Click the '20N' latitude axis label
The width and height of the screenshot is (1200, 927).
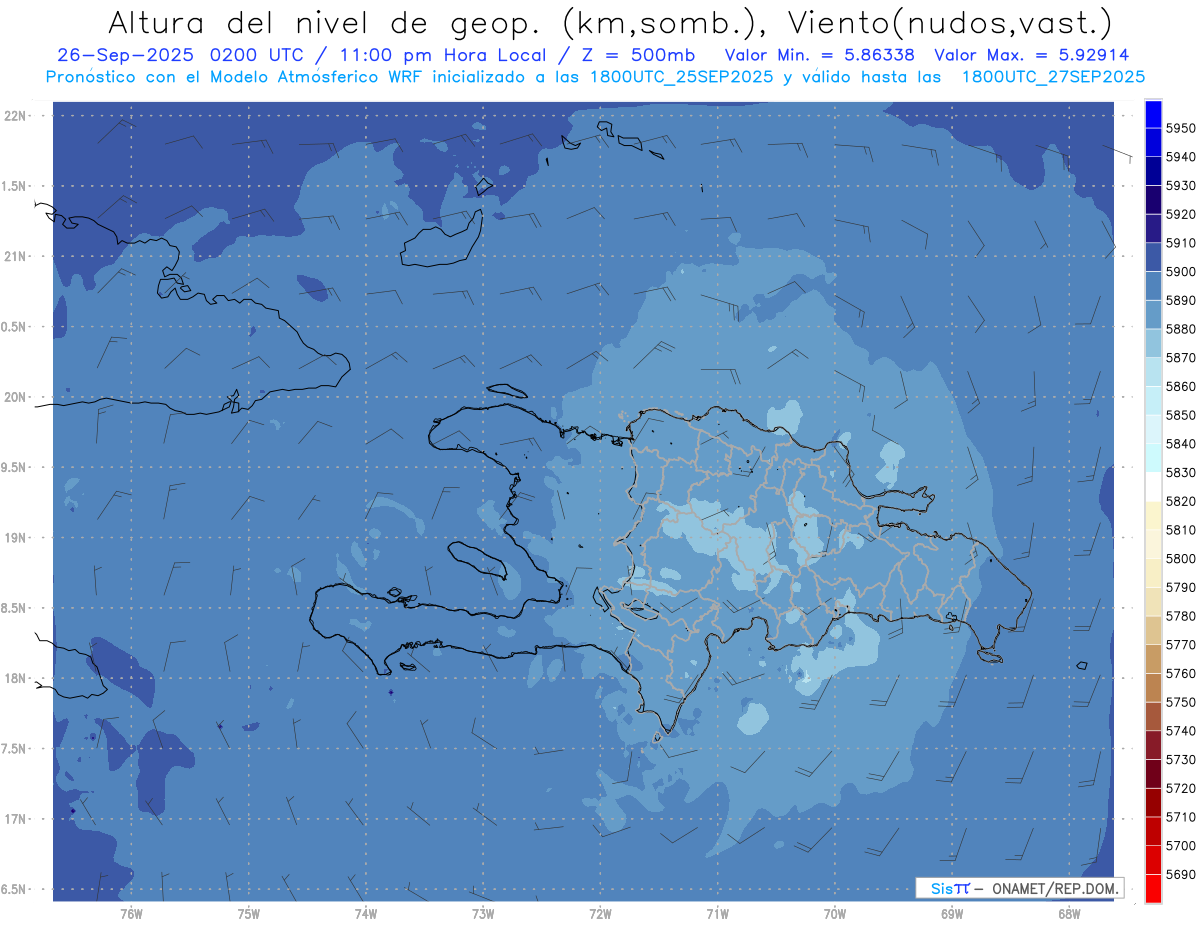[x=17, y=397]
